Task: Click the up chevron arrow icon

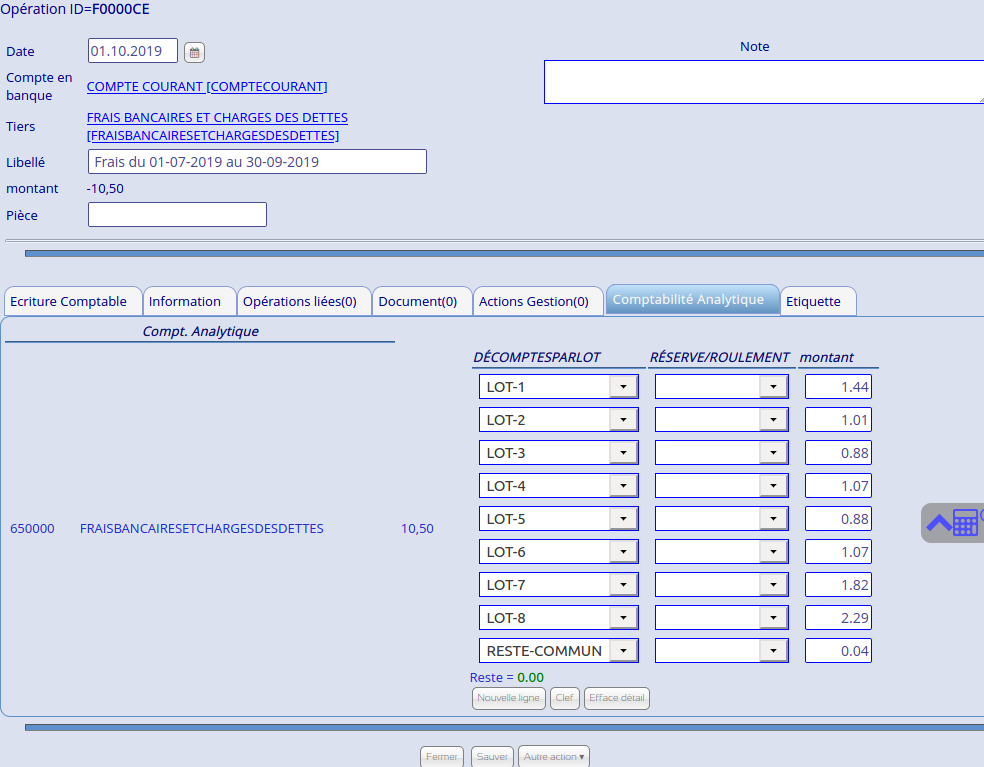Action: pos(938,522)
